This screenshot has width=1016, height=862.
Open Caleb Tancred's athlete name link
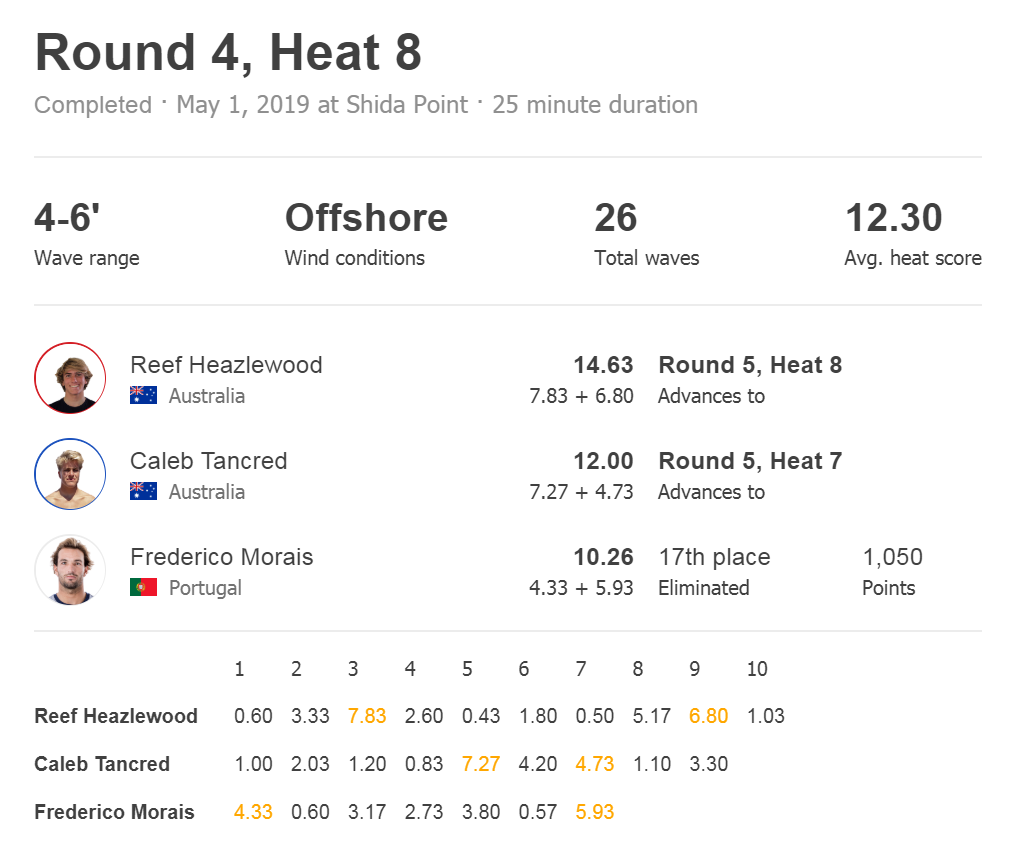209,461
